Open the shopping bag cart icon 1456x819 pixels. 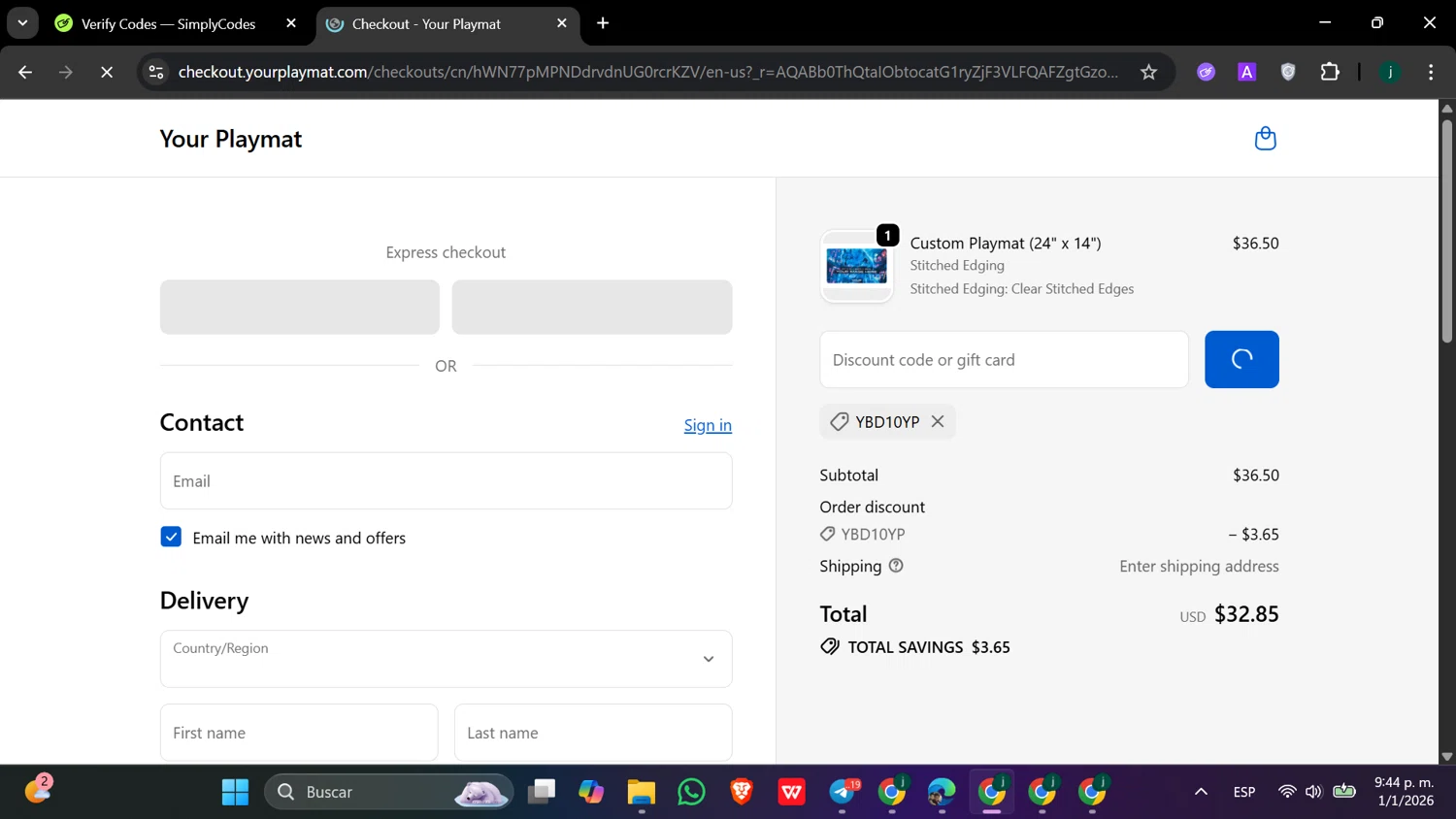[1265, 139]
